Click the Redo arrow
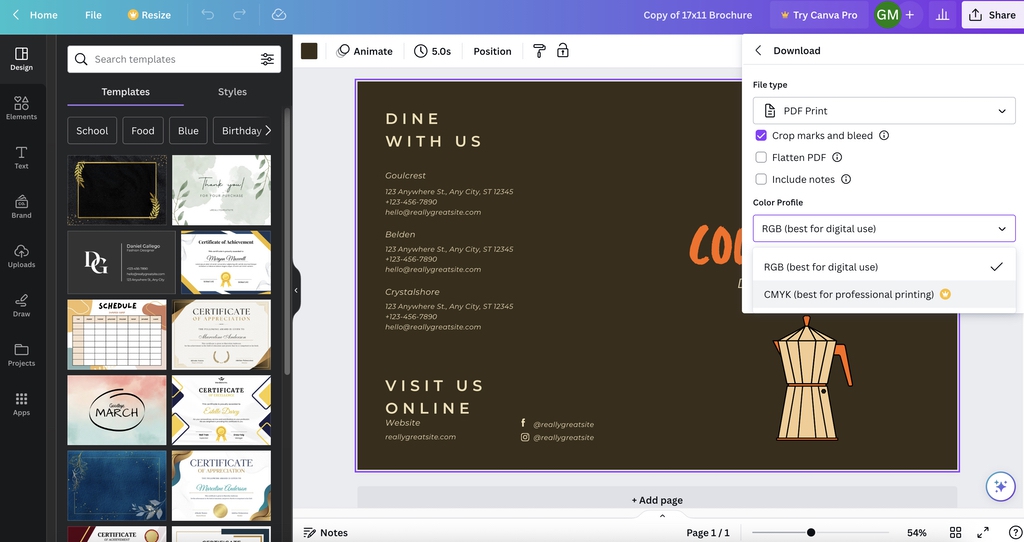Viewport: 1024px width, 542px height. pos(240,14)
